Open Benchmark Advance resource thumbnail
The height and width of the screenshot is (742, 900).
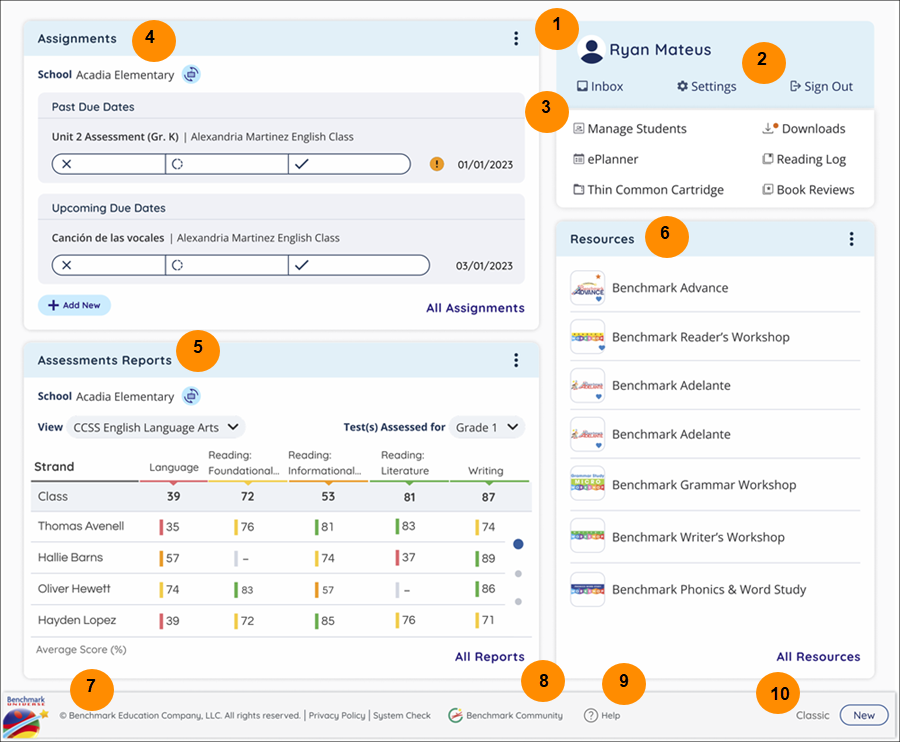click(587, 288)
